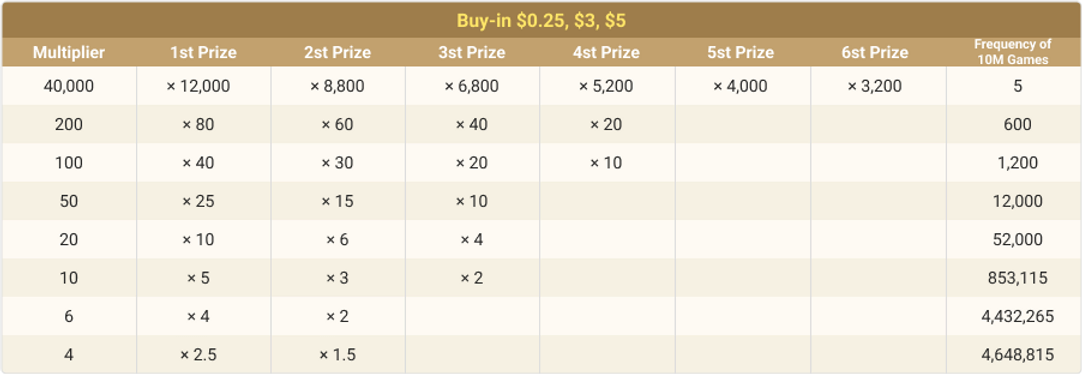Select the Frequency of 10M Games header
1082x374 pixels.
point(1013,52)
